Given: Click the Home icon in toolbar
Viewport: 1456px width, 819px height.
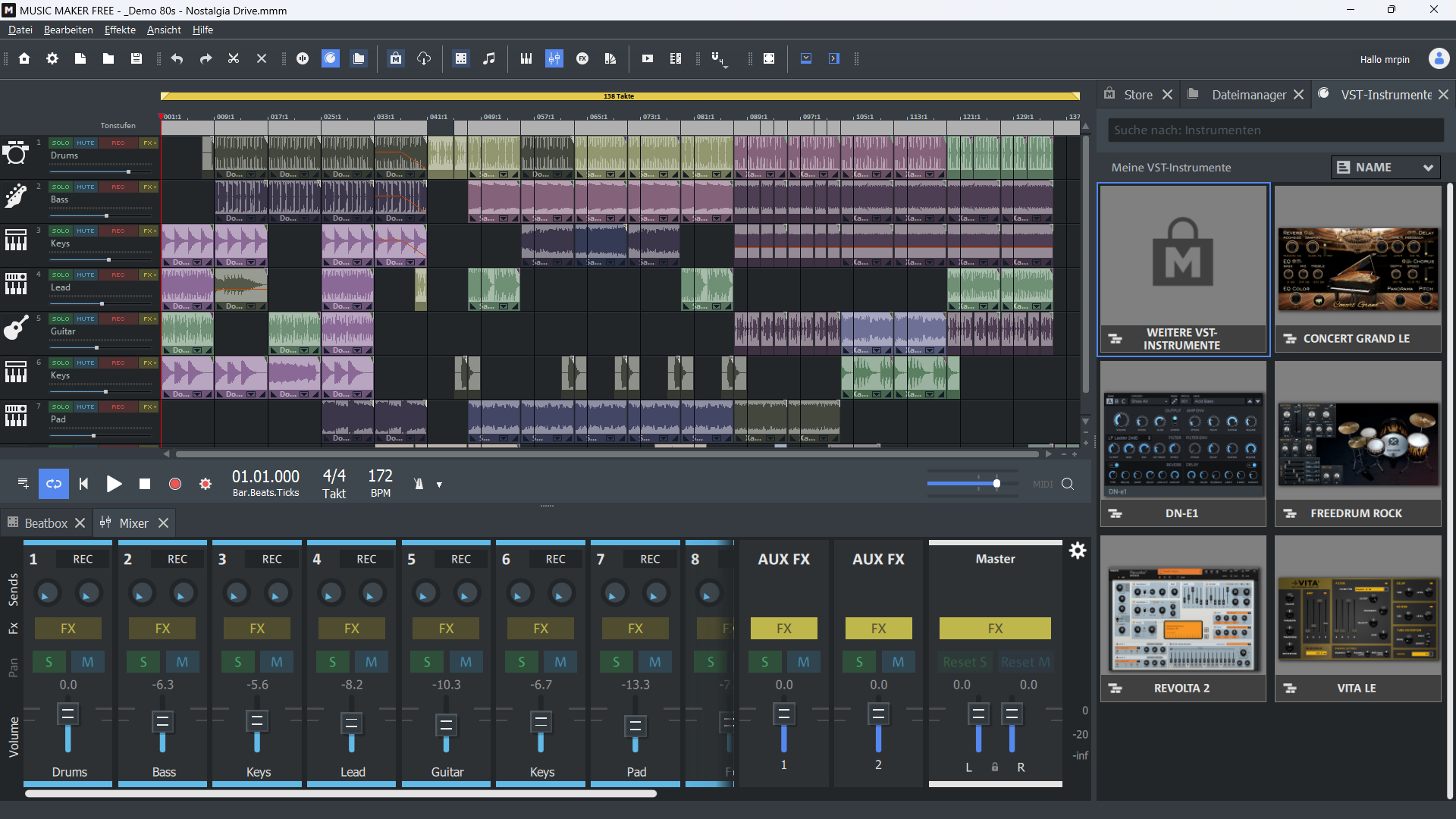Looking at the screenshot, I should pos(24,58).
